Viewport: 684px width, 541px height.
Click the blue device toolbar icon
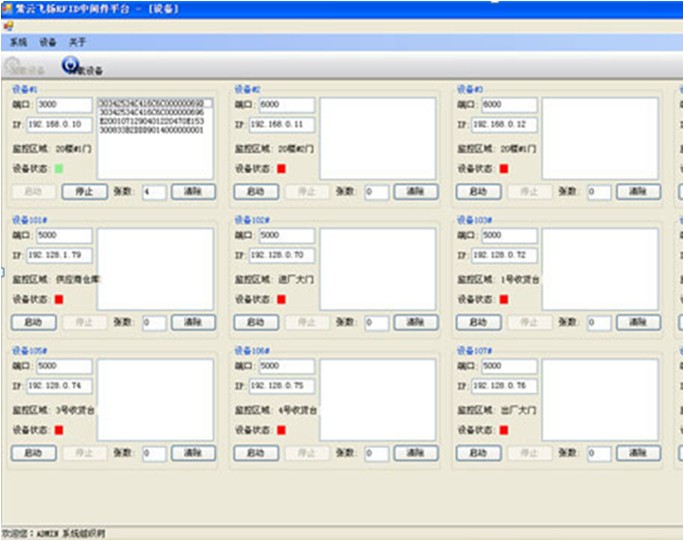click(x=70, y=66)
